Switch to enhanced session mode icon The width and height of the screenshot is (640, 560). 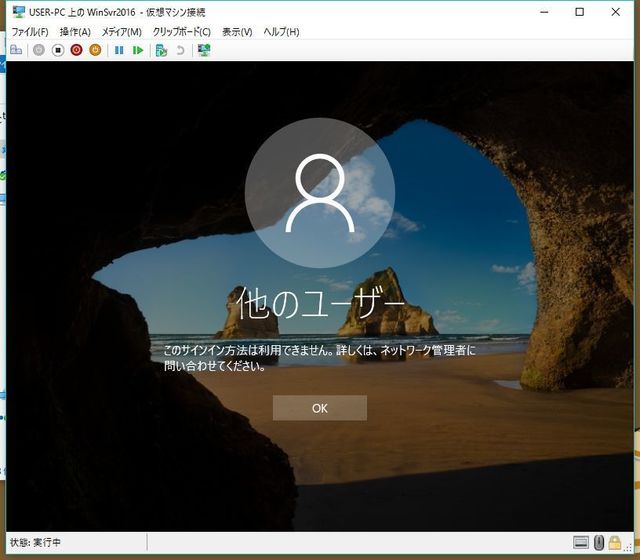coord(204,50)
